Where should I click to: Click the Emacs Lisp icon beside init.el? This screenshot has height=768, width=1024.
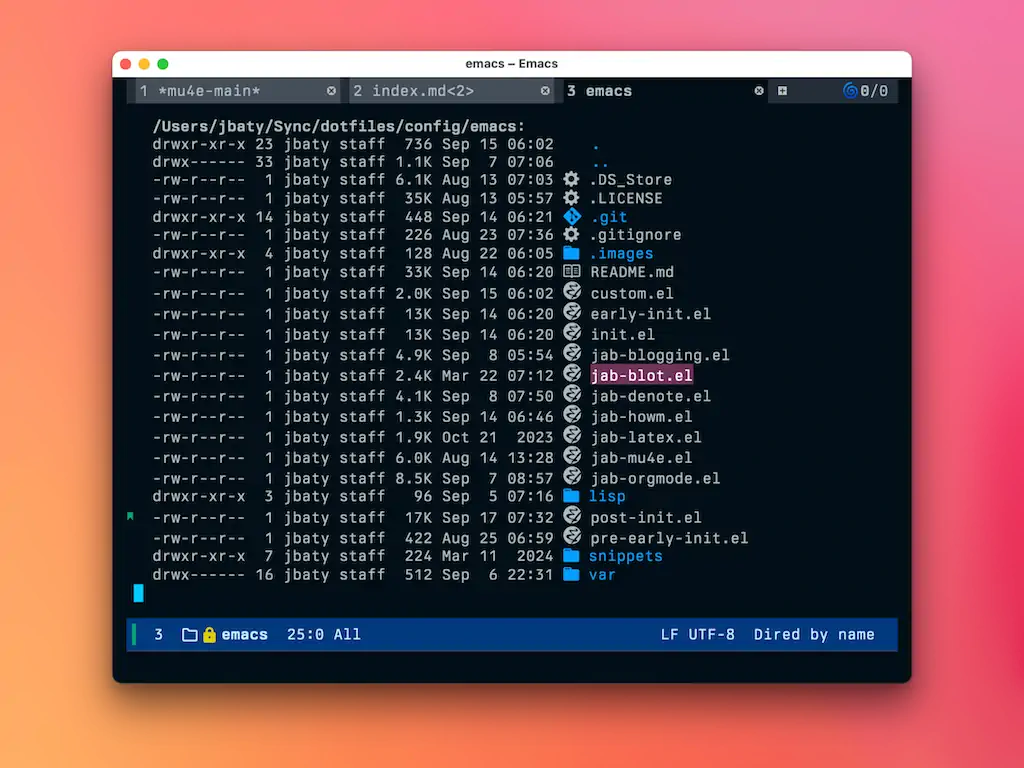pyautogui.click(x=572, y=332)
